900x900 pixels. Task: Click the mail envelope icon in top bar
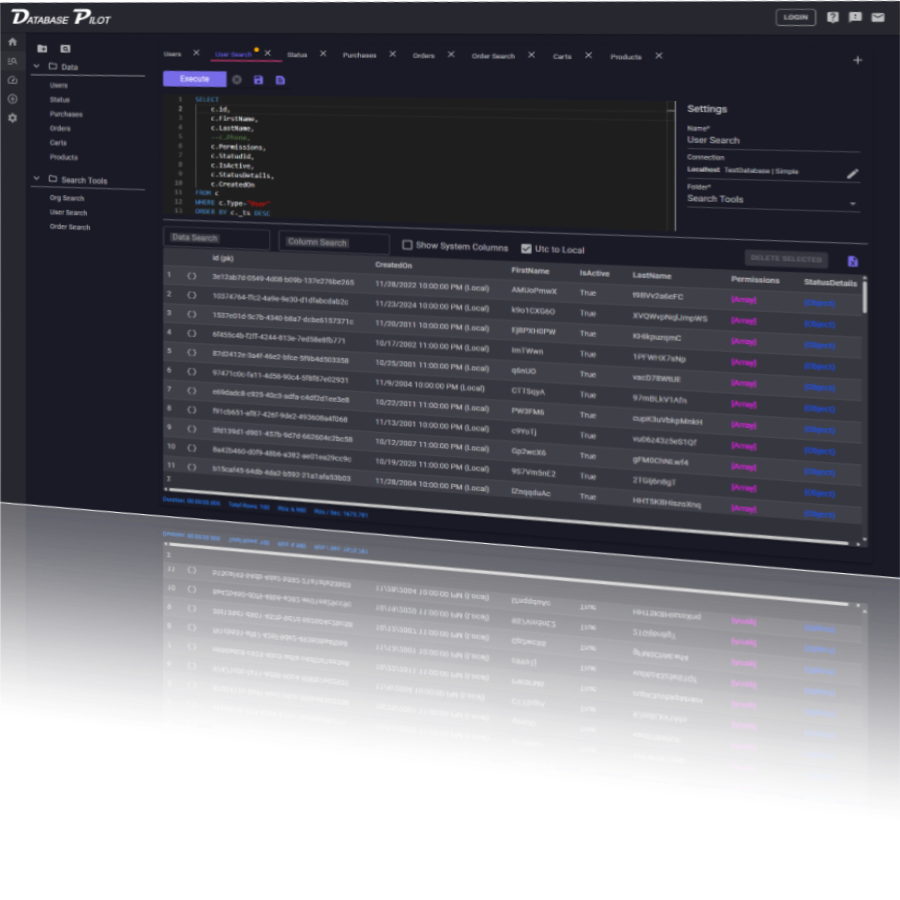click(878, 17)
